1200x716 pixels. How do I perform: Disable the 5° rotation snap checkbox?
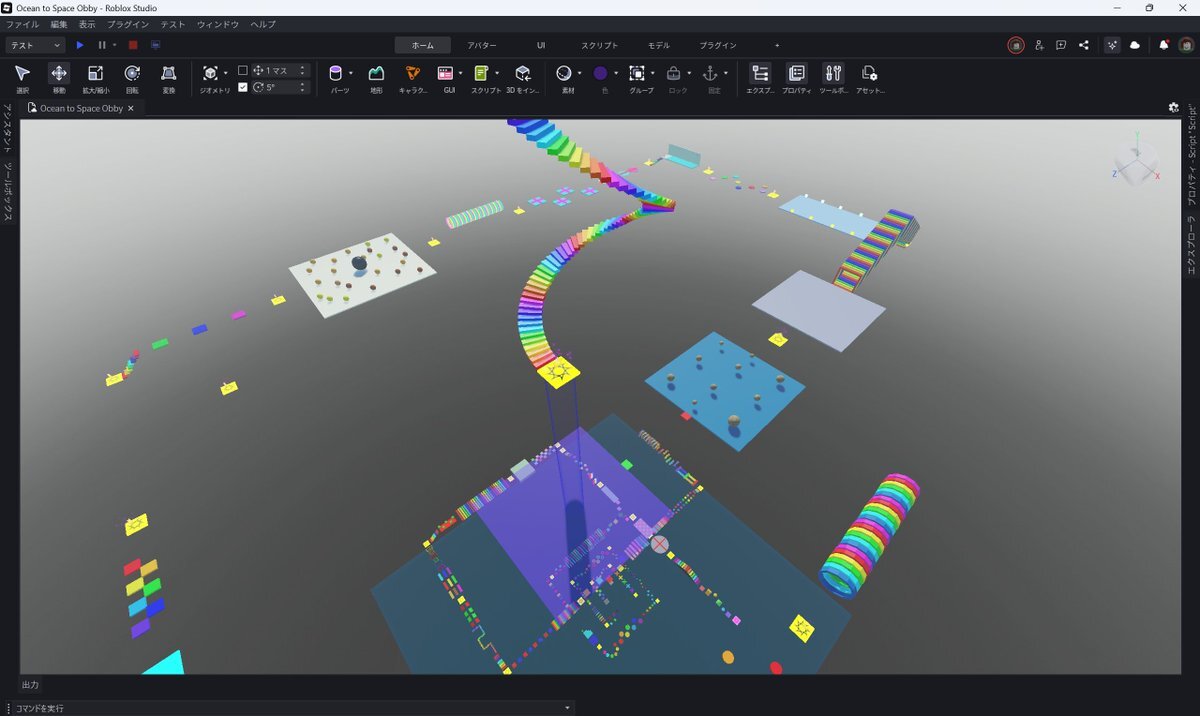tap(243, 87)
